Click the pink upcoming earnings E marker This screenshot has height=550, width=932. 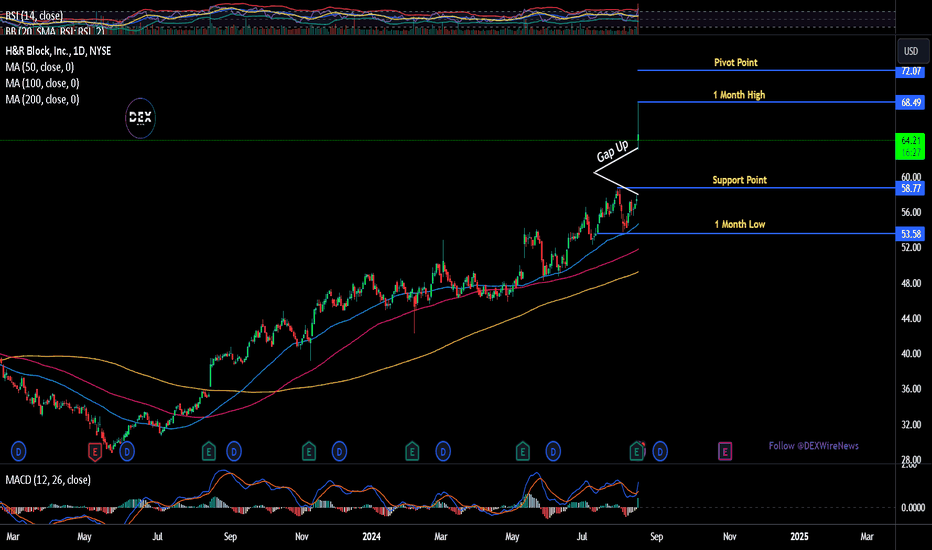[725, 452]
